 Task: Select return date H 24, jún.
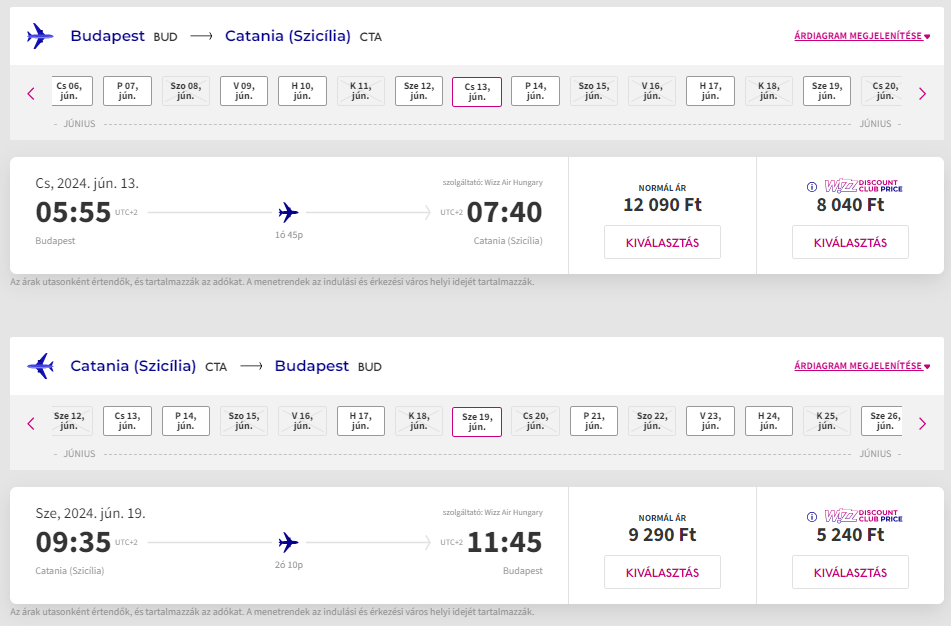click(x=769, y=421)
